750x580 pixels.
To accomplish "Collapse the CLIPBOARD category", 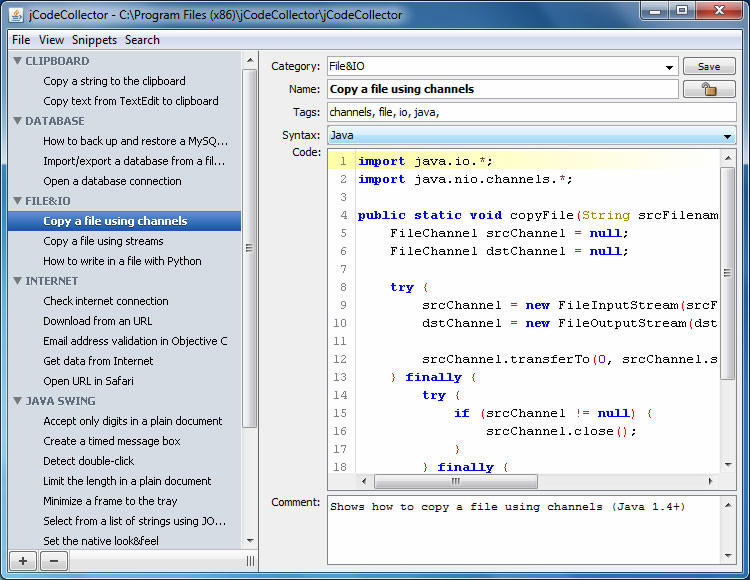I will (18, 61).
